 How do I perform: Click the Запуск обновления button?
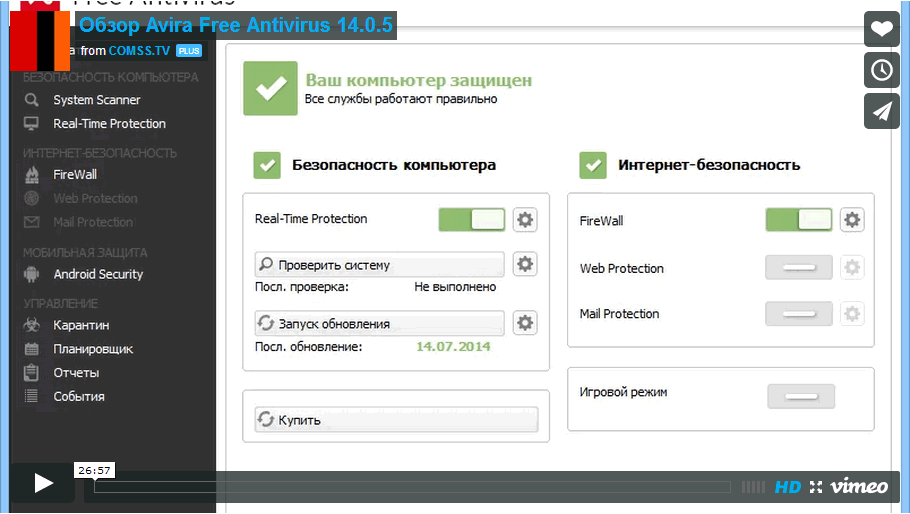(380, 323)
